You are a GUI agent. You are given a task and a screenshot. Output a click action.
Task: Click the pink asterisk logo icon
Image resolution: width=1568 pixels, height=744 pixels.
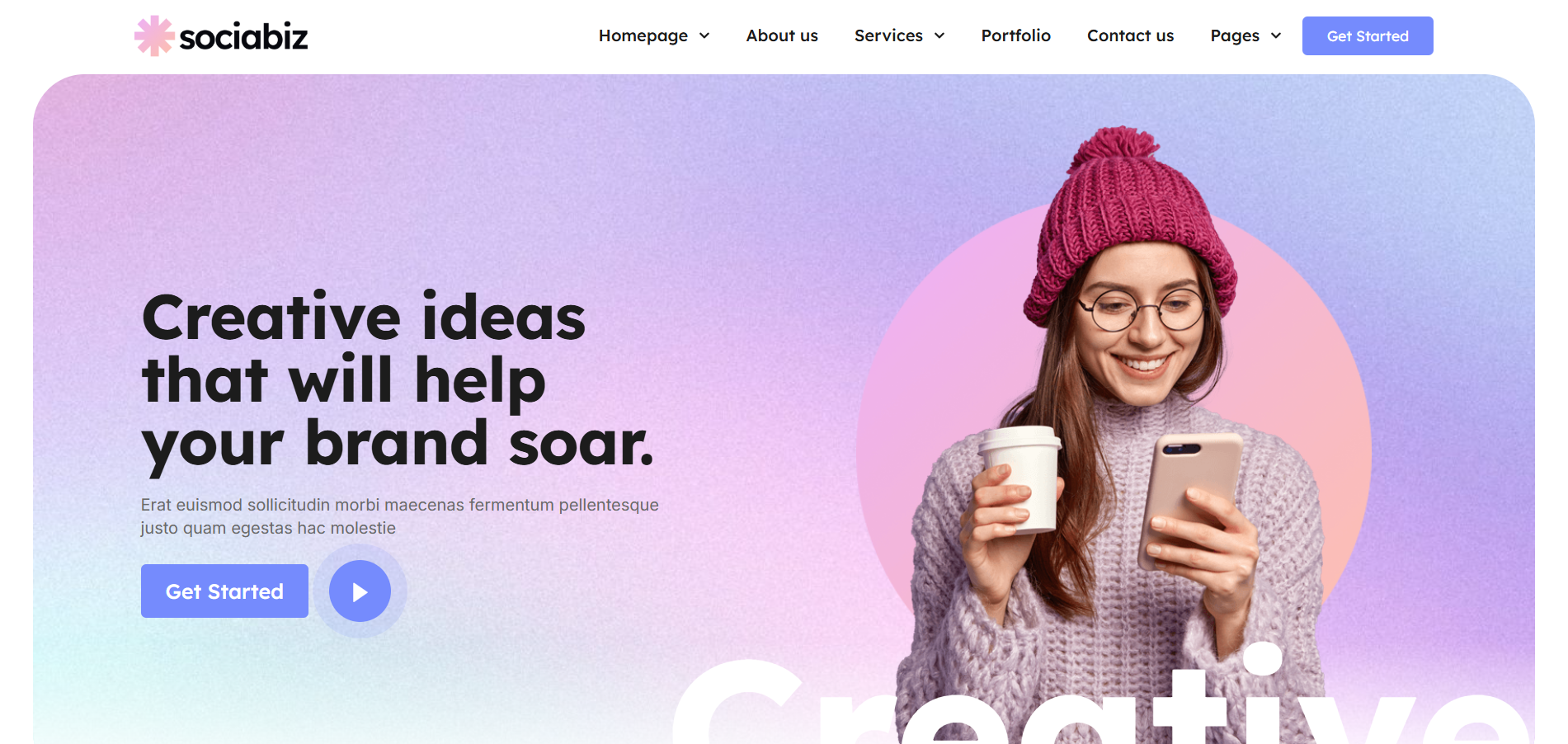coord(154,36)
